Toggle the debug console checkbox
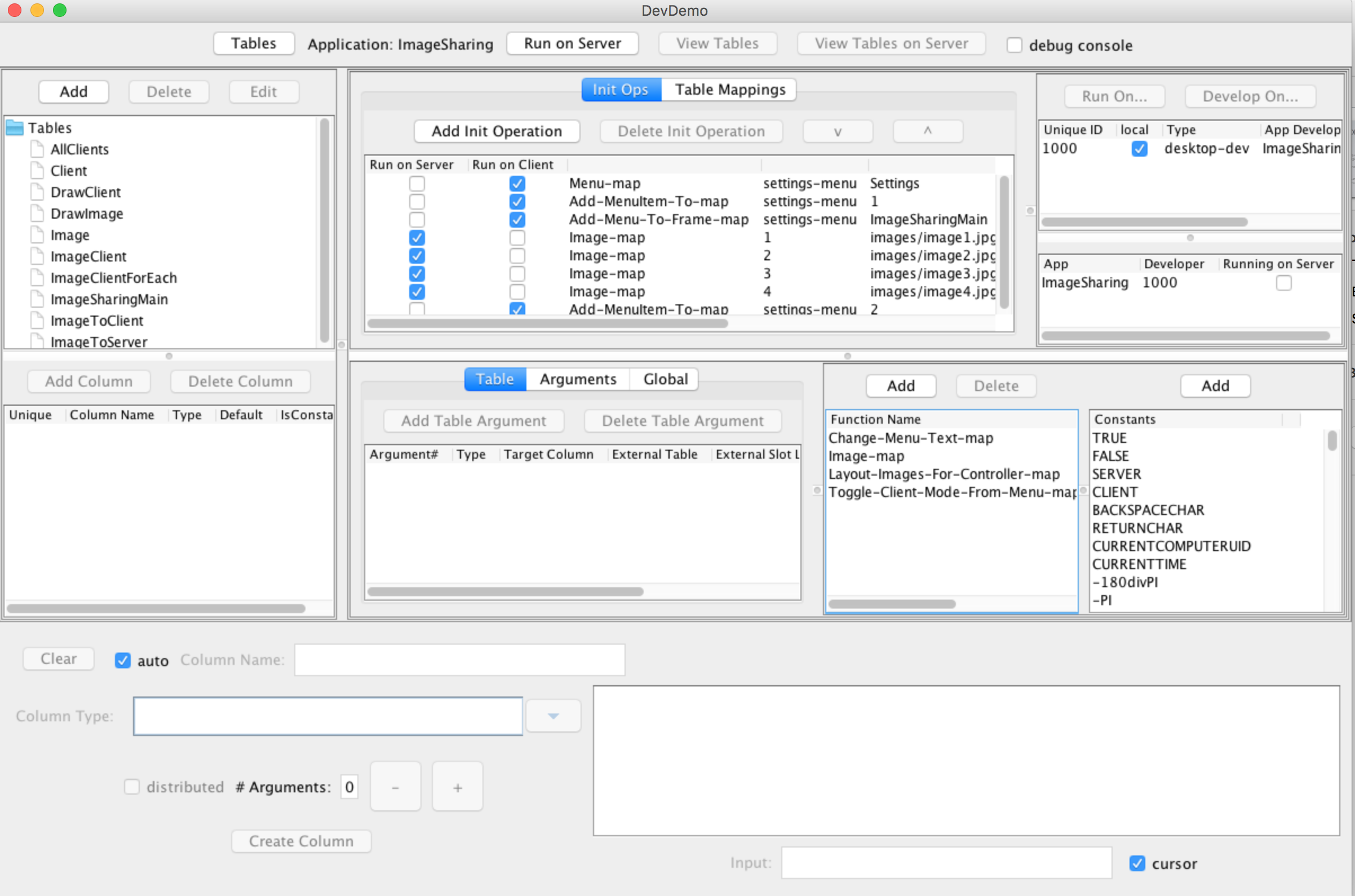 tap(1015, 45)
